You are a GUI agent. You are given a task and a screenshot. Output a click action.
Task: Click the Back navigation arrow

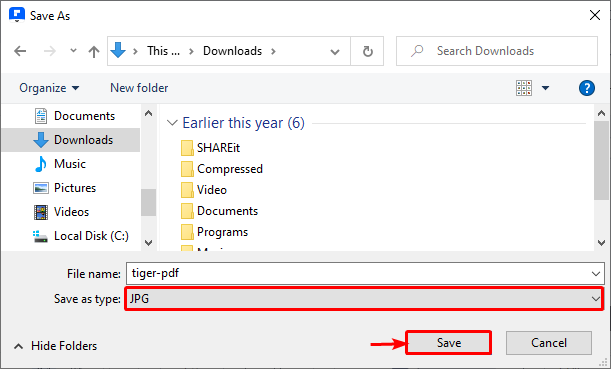pos(20,51)
